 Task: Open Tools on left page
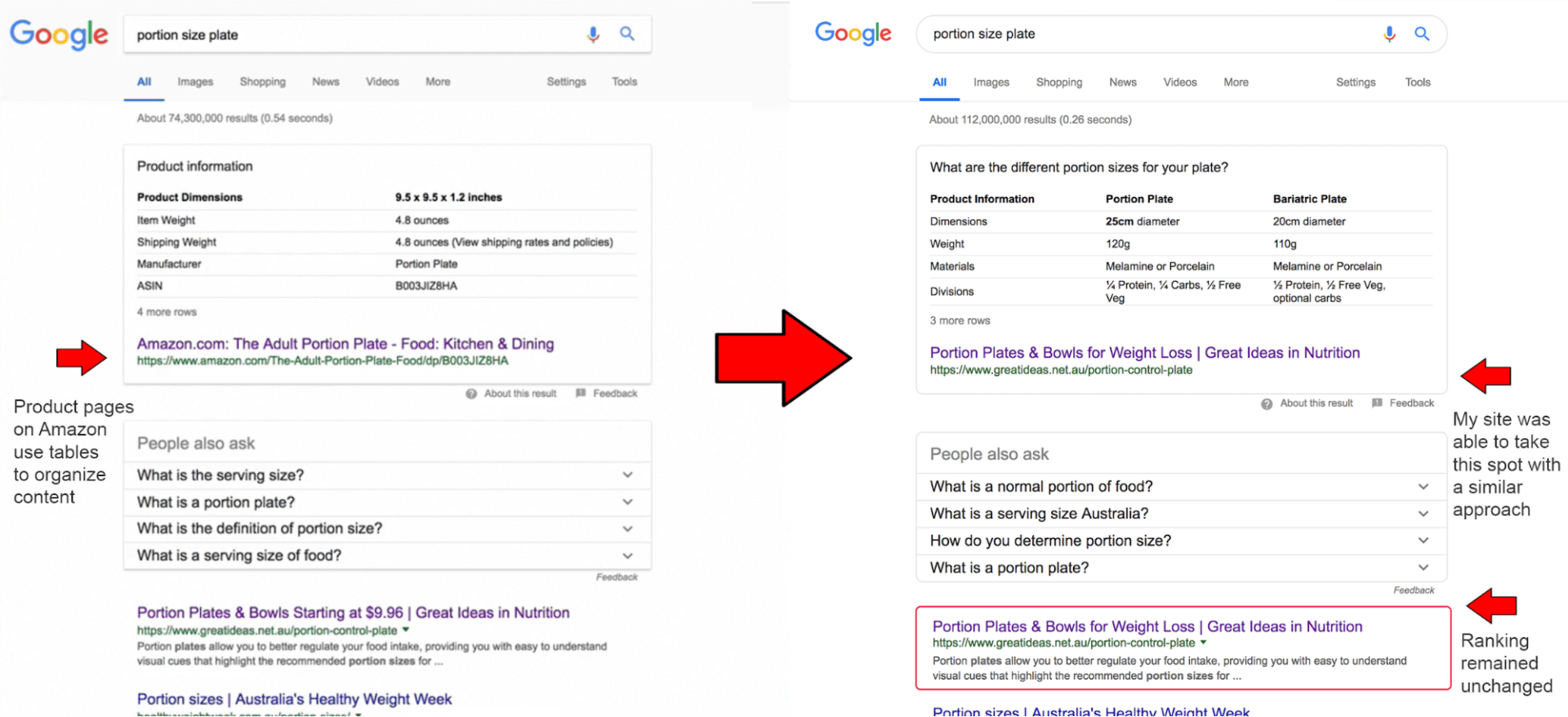coord(624,82)
